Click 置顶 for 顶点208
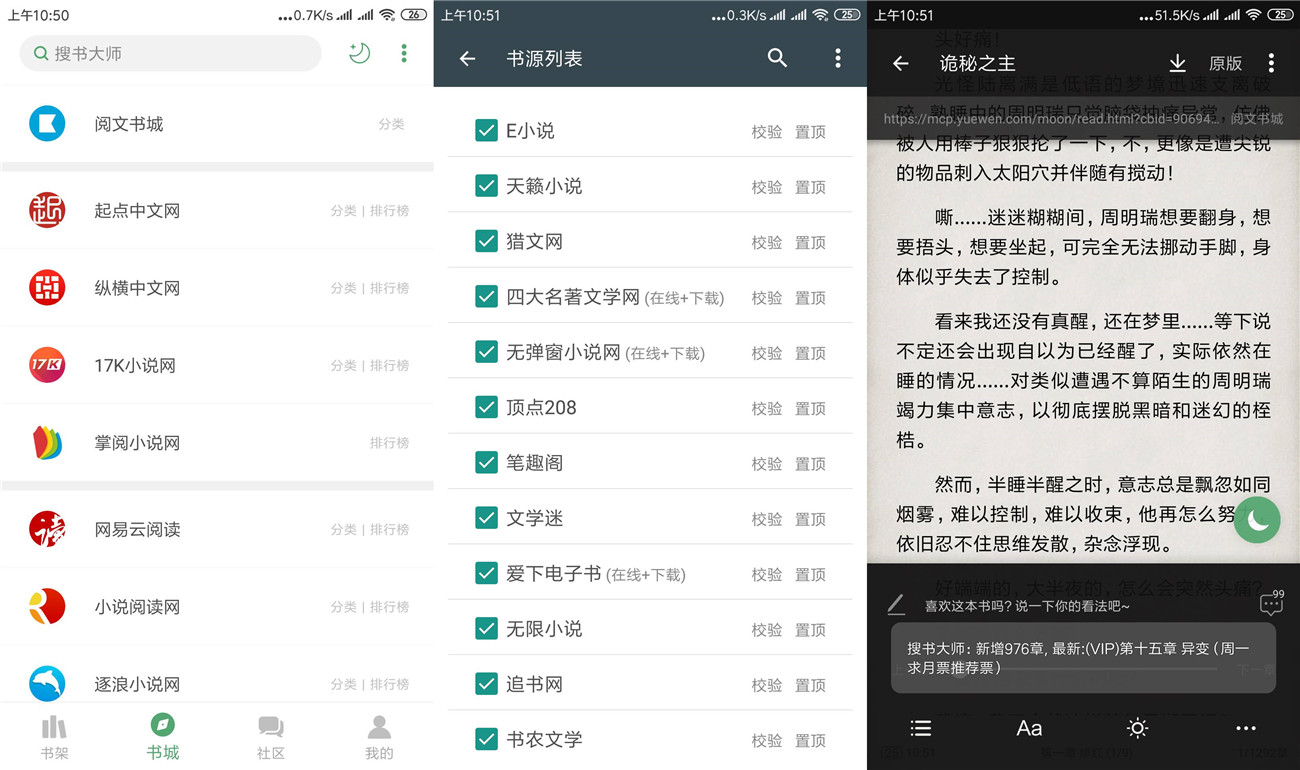 [810, 408]
